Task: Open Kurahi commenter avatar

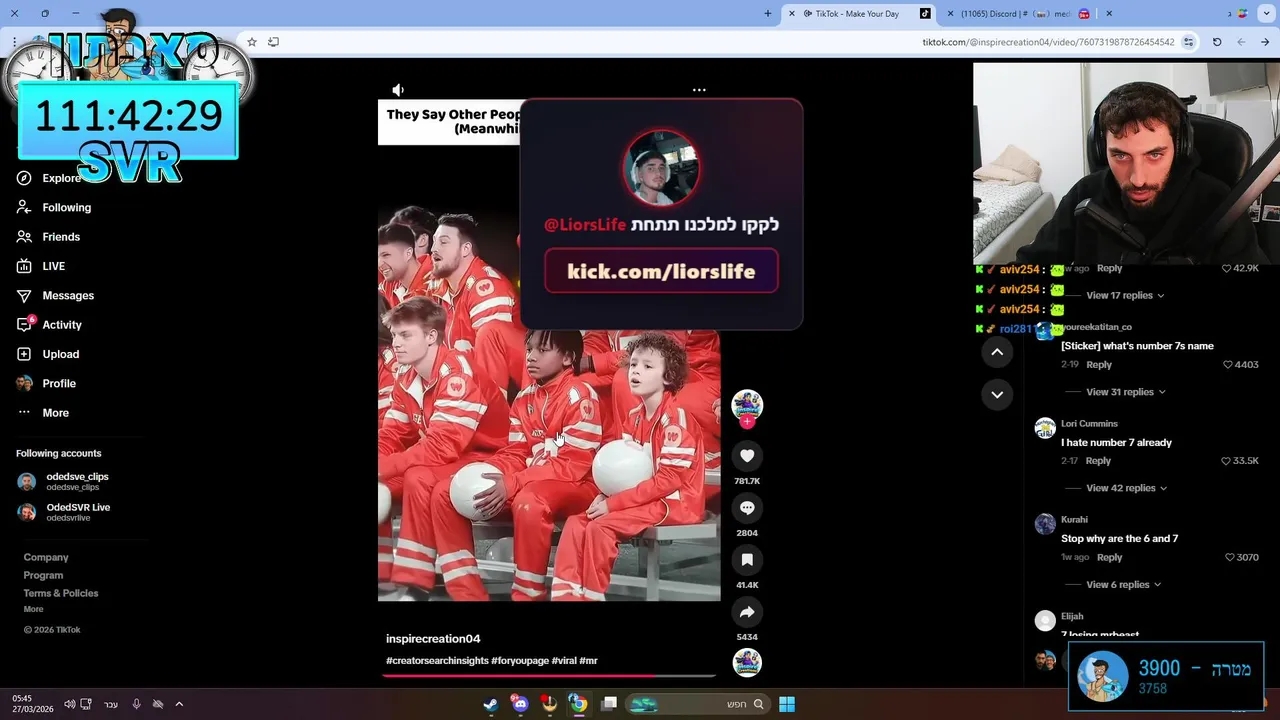Action: point(1045,524)
